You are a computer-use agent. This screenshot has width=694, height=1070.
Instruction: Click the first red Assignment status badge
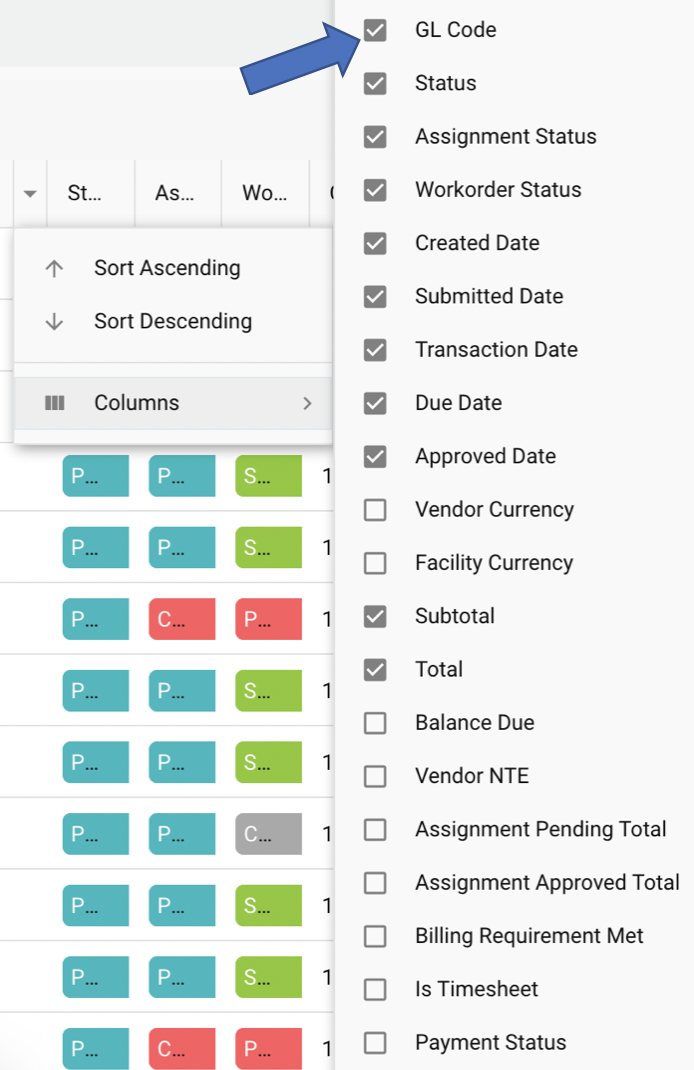pyautogui.click(x=182, y=620)
